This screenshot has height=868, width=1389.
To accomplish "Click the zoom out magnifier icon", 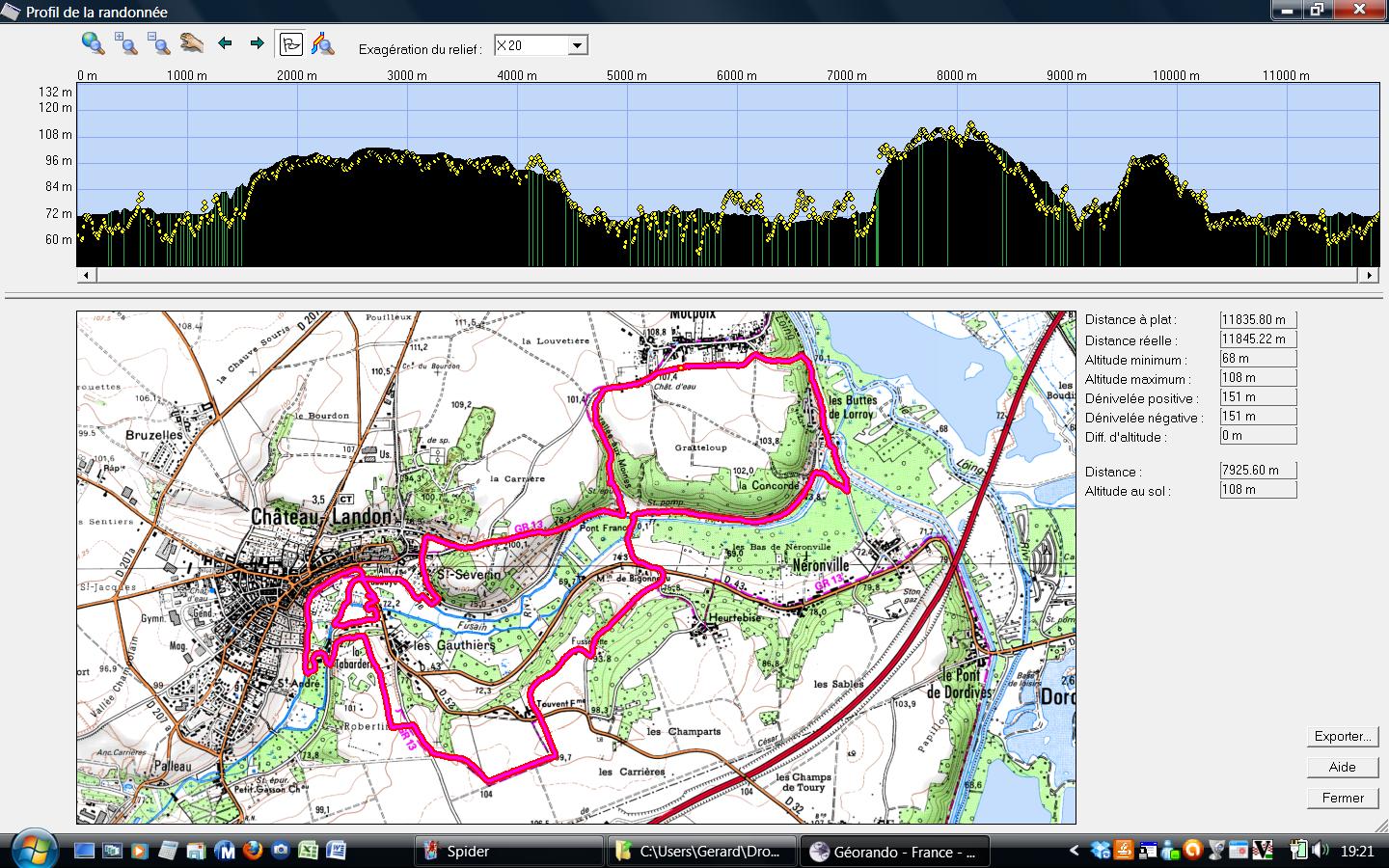I will click(158, 43).
